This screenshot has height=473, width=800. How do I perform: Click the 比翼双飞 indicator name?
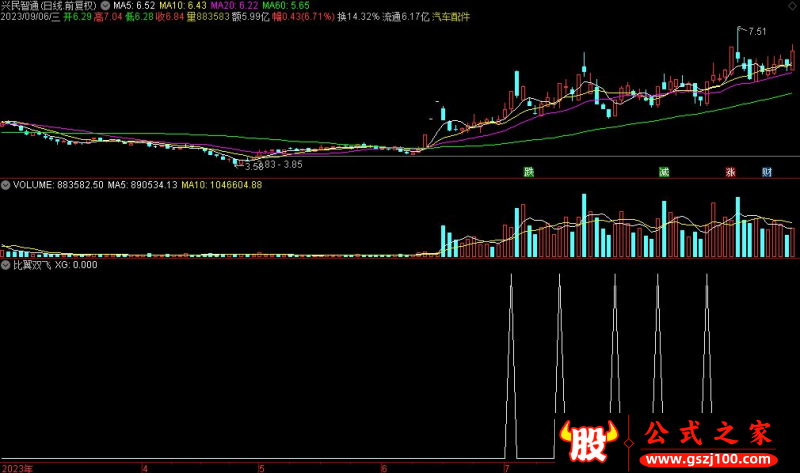(32, 265)
